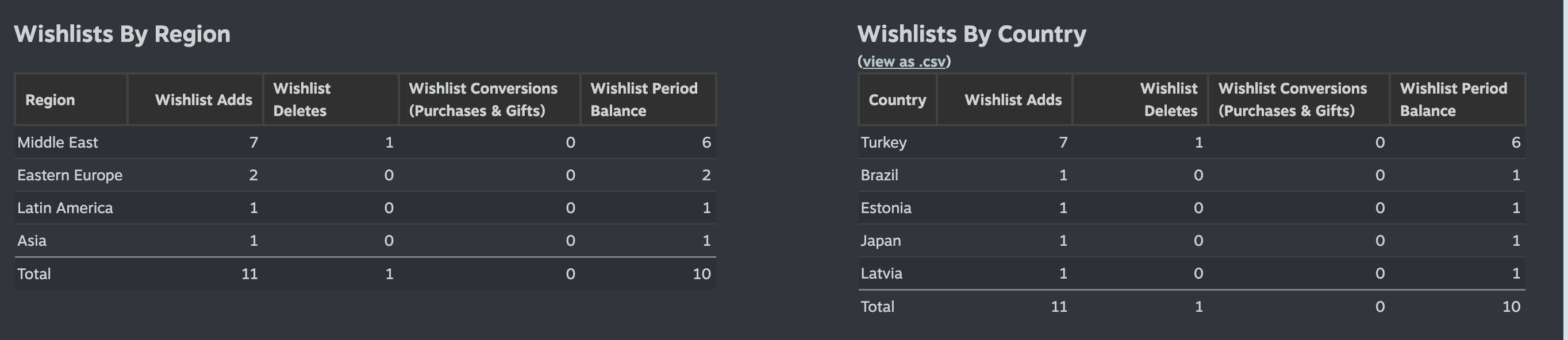
Task: Select the Eastern Europe region row
Action: [x=365, y=175]
